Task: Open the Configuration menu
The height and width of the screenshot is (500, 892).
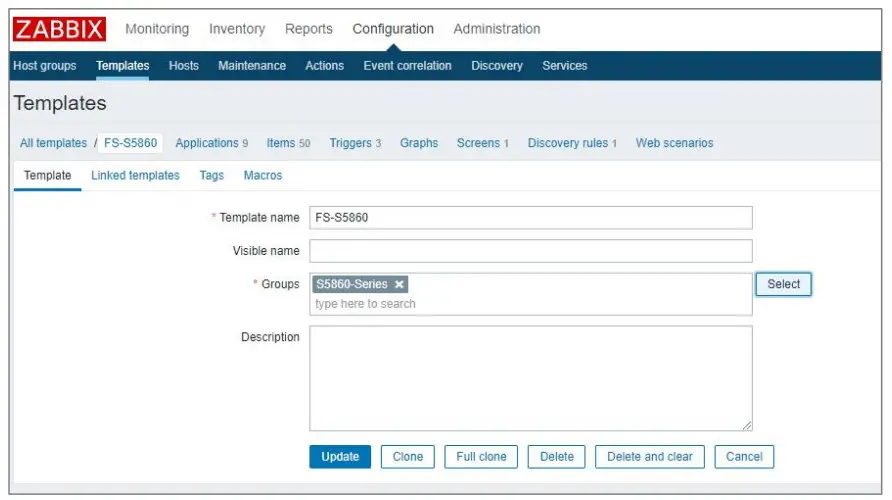Action: (x=393, y=29)
